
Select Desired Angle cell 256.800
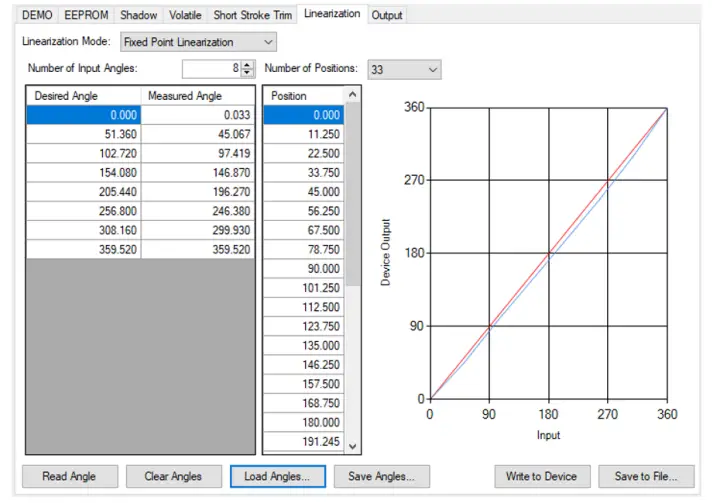84,211
